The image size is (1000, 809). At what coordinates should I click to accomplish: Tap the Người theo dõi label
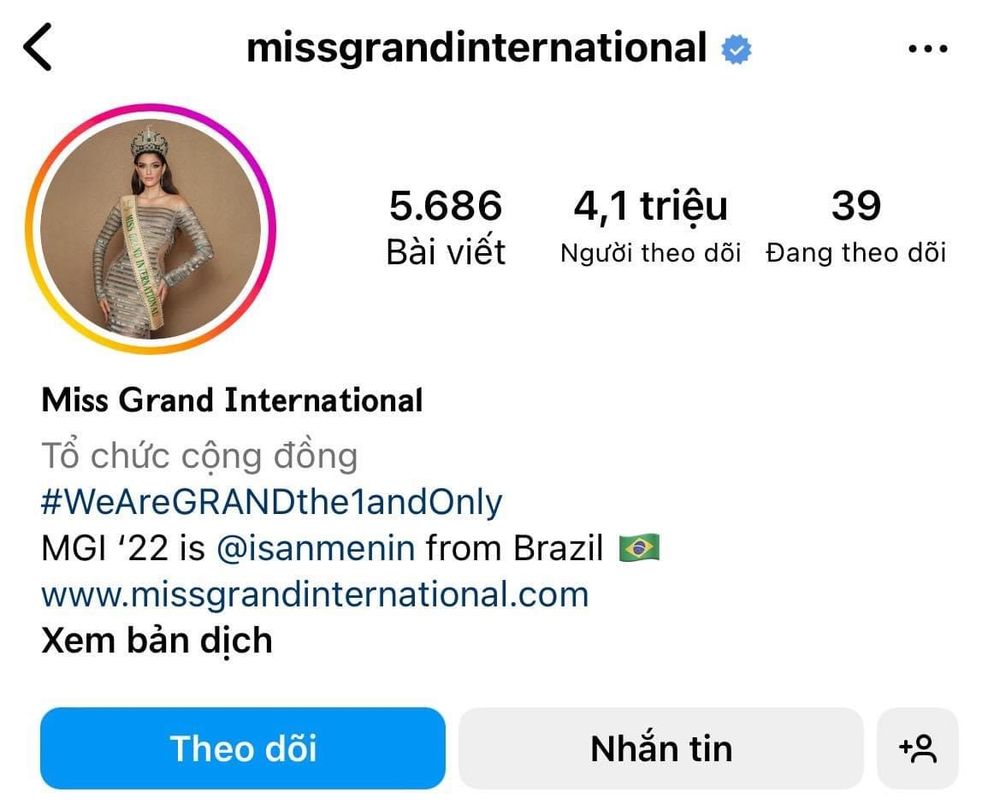point(651,253)
